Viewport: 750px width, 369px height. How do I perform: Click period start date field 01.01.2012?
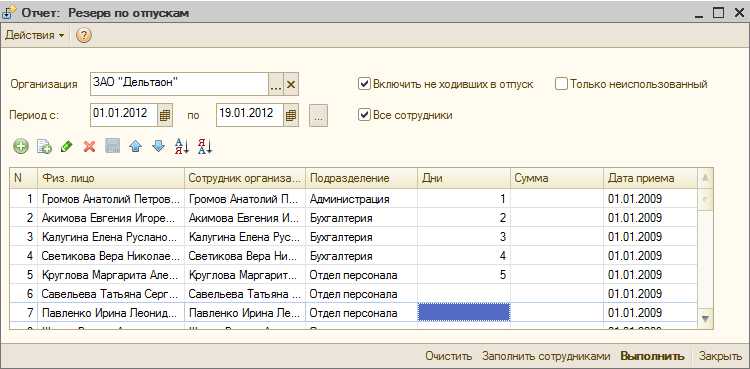[124, 115]
